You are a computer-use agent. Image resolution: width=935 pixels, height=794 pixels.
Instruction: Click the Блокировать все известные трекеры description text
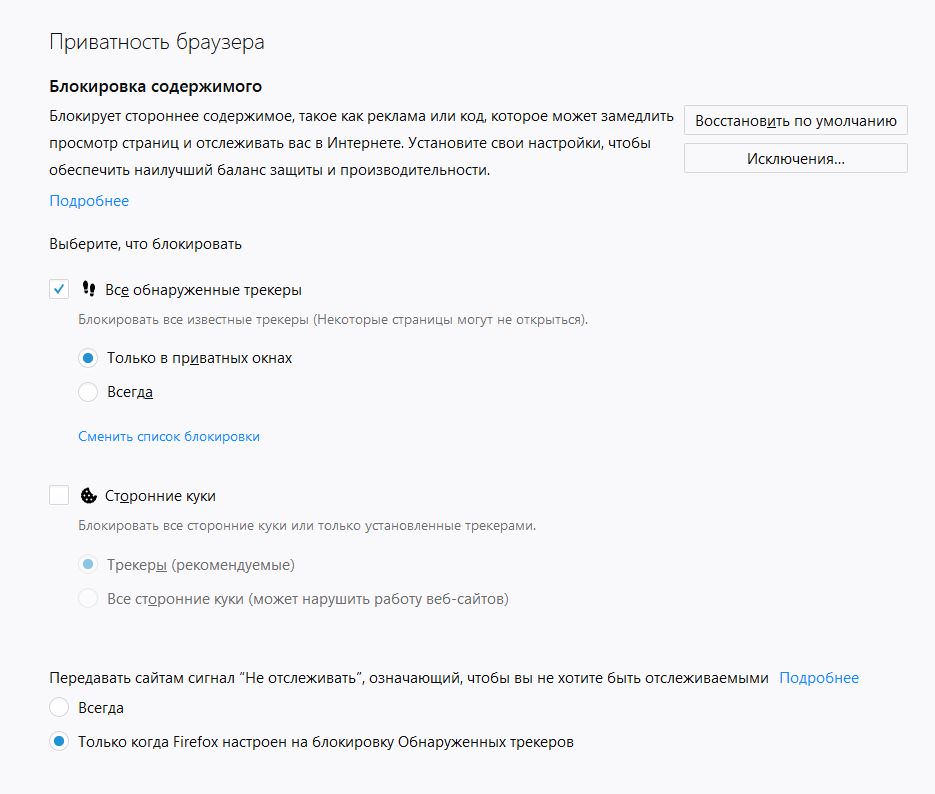(333, 320)
